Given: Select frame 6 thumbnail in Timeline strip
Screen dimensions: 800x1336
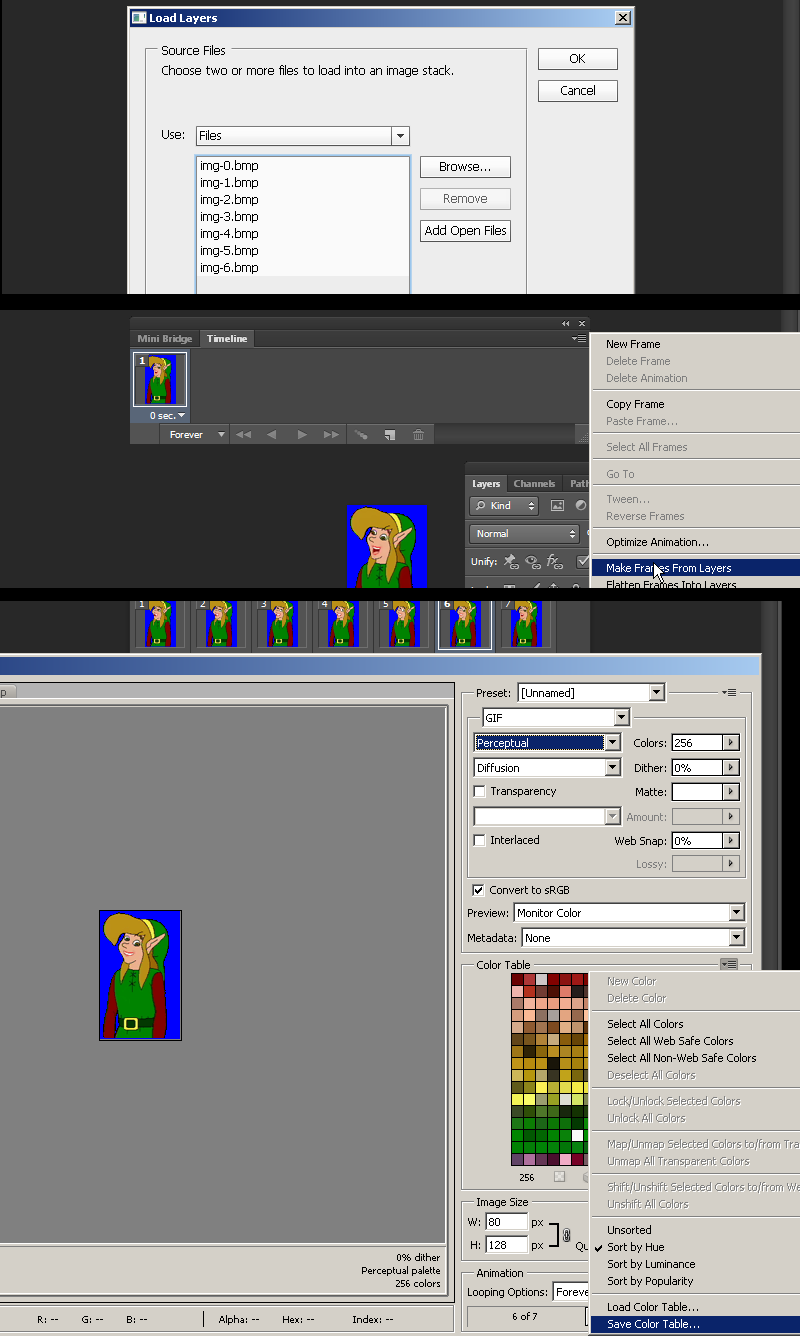Looking at the screenshot, I should 465,624.
